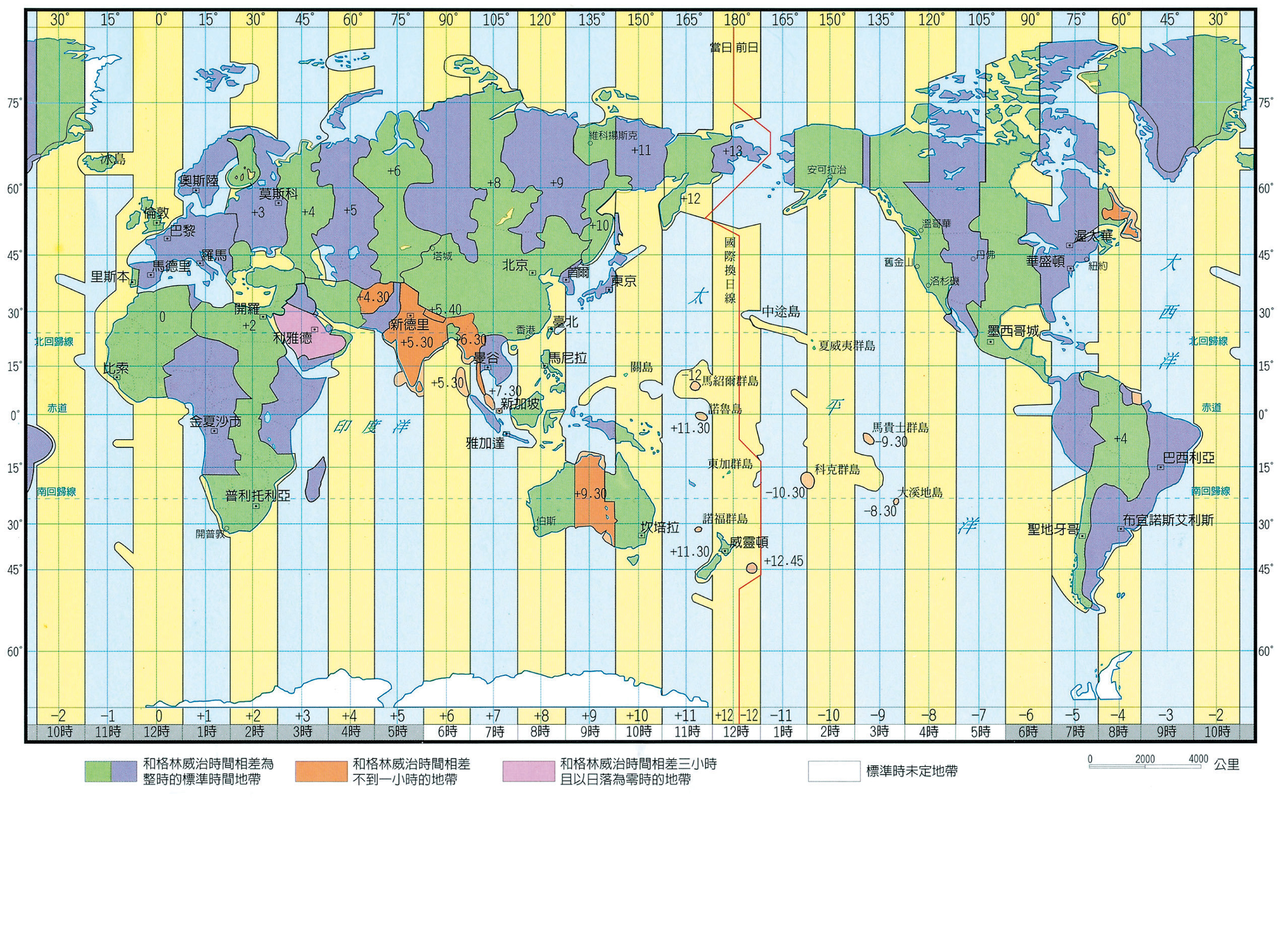Screen dimensions: 1279x952
Task: Select the city label 東京
Action: [x=624, y=281]
